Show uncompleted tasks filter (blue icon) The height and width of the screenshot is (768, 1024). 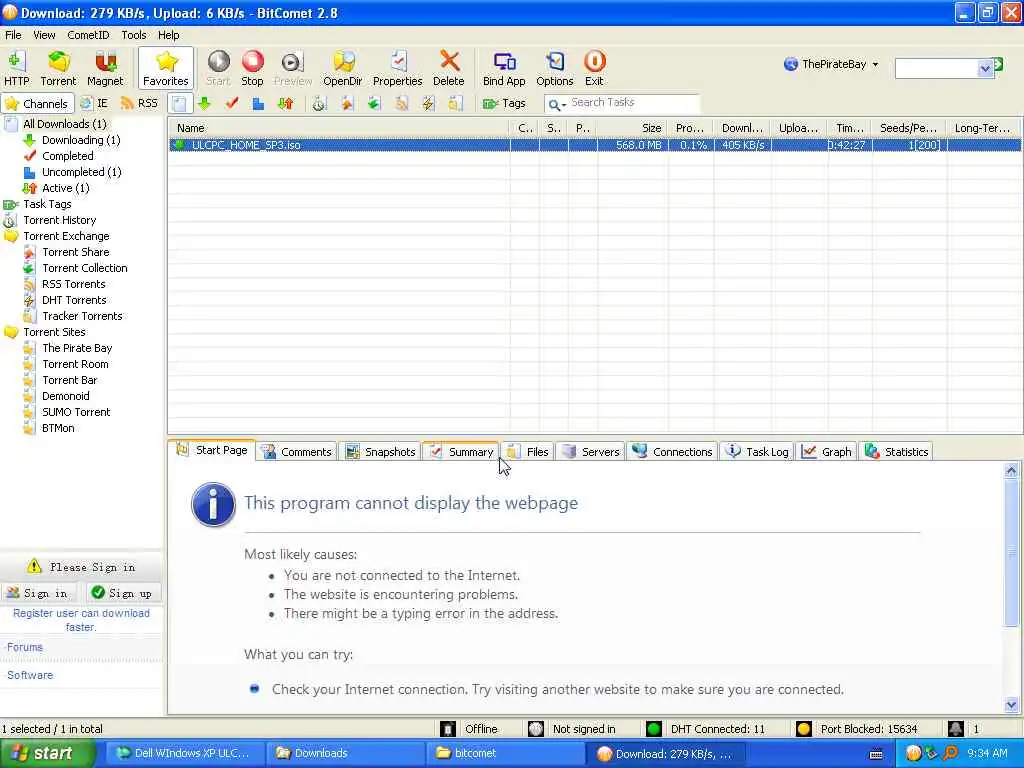pyautogui.click(x=259, y=103)
